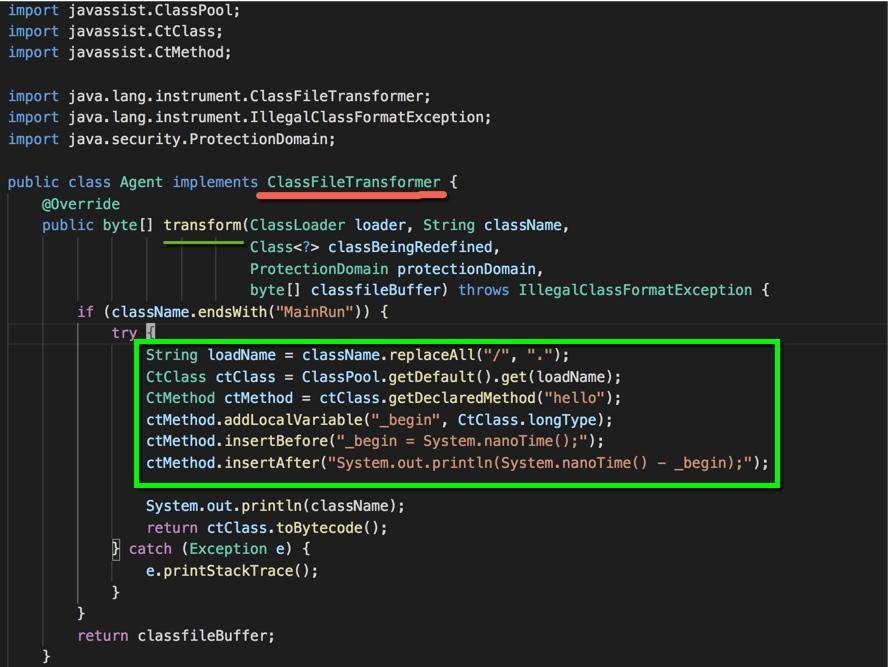Click the return classfileBuffer statement
The height and width of the screenshot is (667, 889).
tap(176, 636)
